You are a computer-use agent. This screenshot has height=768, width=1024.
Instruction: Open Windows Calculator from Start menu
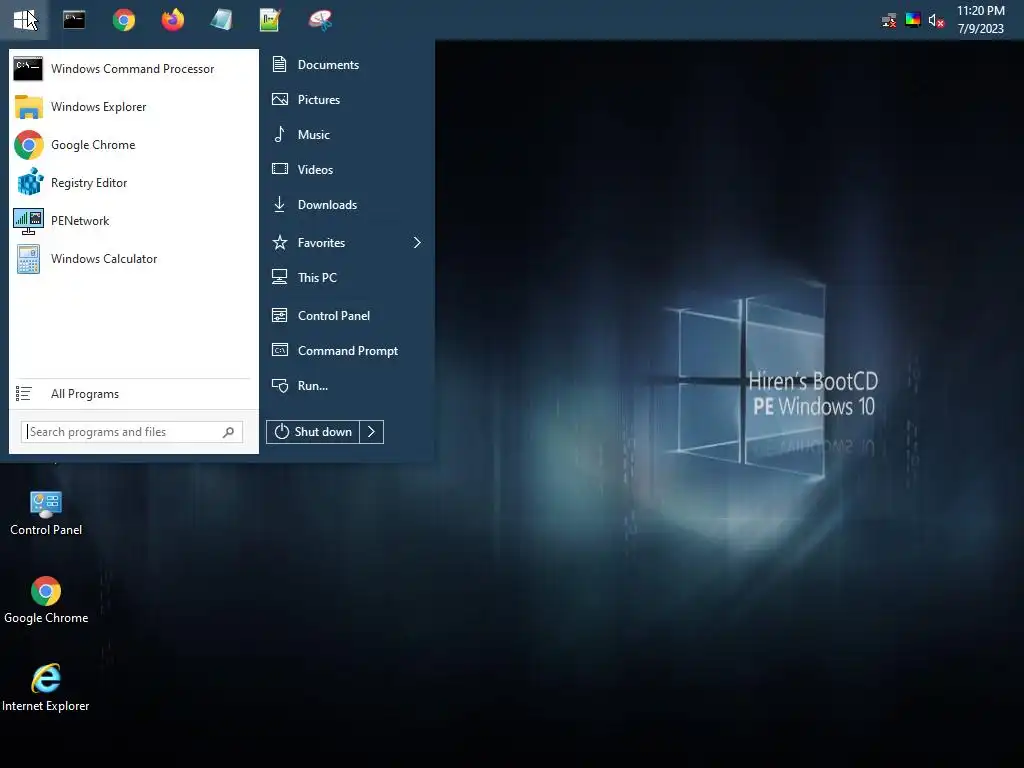coord(134,259)
